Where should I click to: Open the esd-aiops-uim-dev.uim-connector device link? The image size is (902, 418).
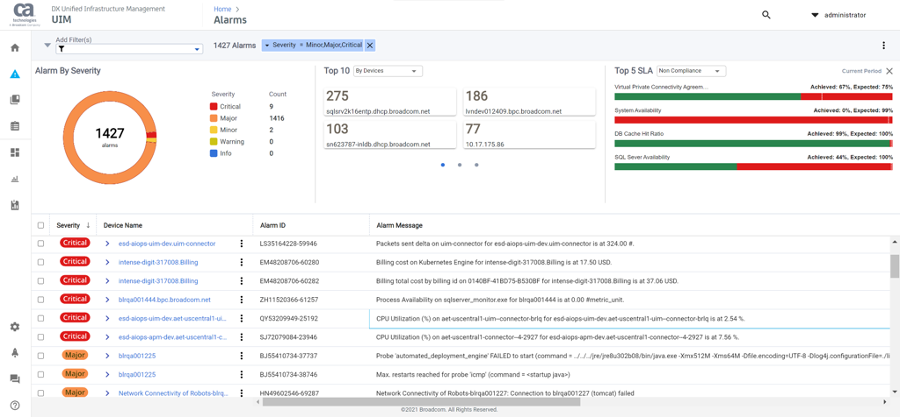167,243
